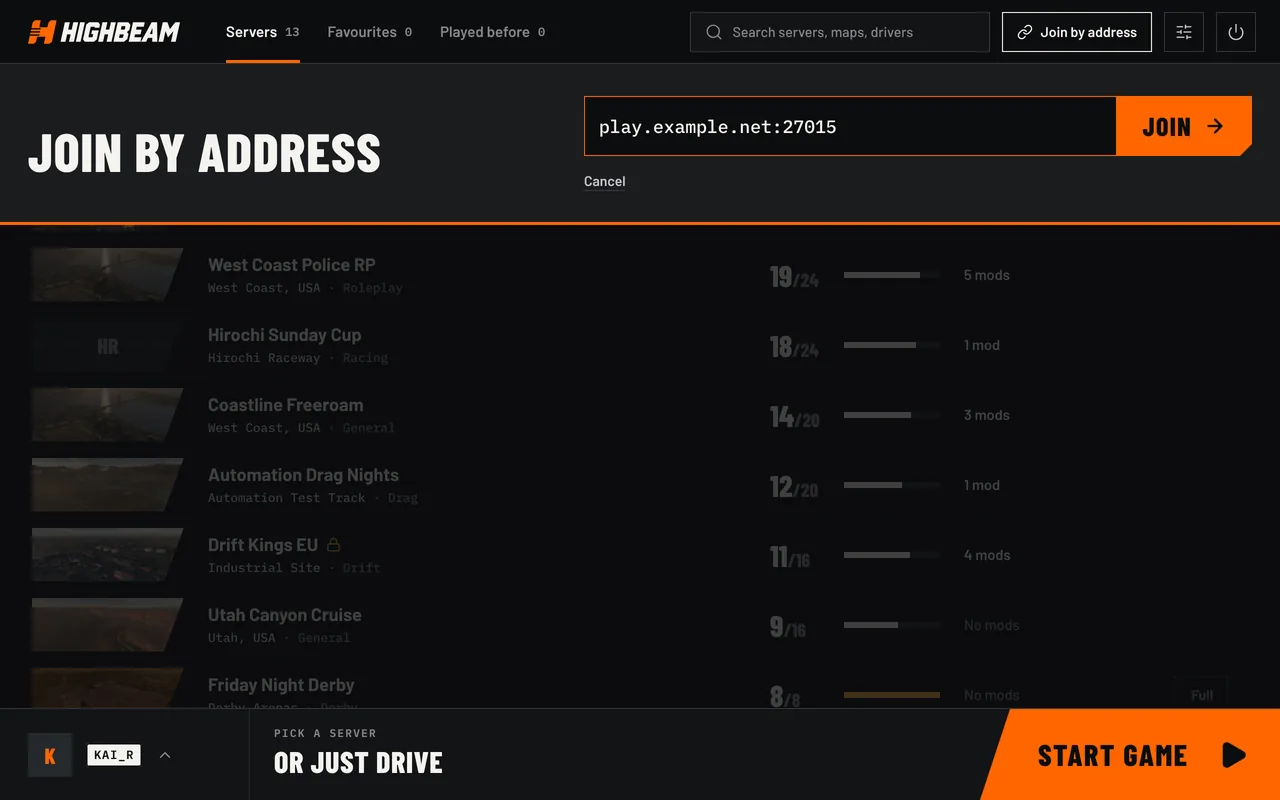Select the Automation Drag Nights thumbnail
This screenshot has width=1280, height=800.
(107, 485)
